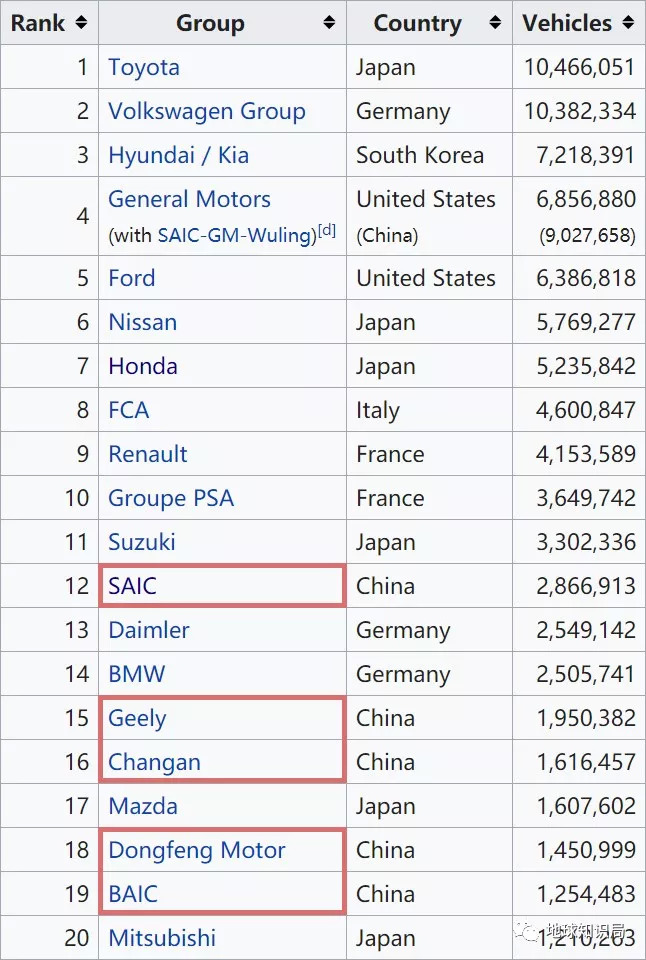
Task: Click sort arrows in Group header
Action: [x=329, y=22]
